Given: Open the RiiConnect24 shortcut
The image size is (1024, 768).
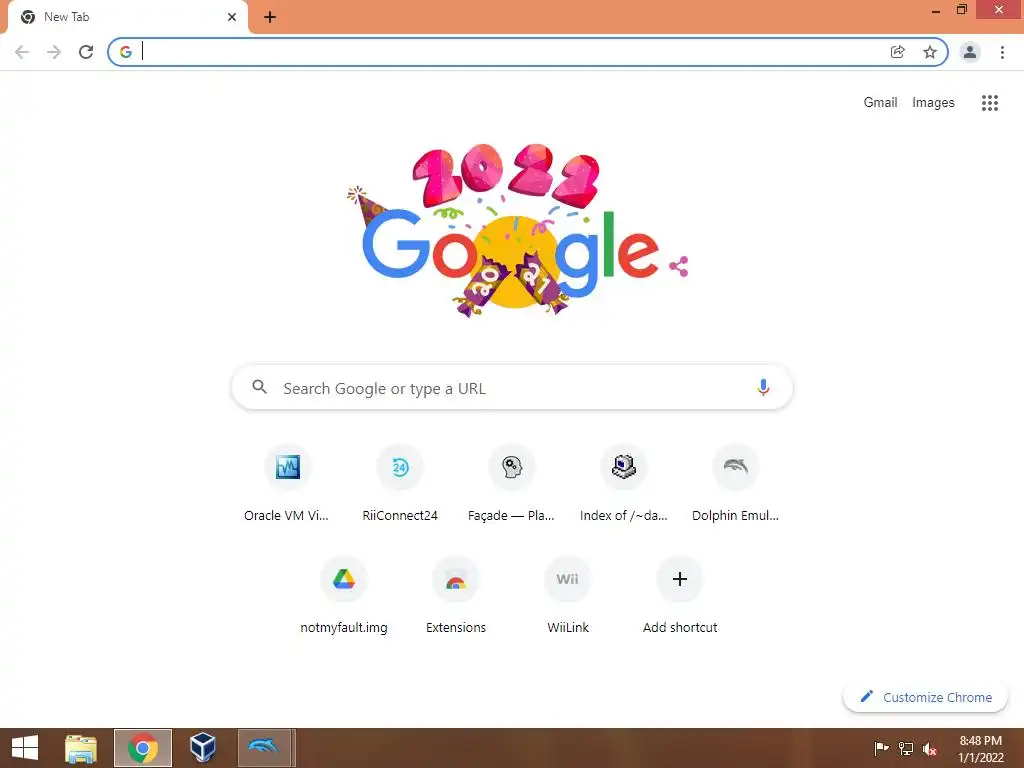Looking at the screenshot, I should [x=400, y=485].
